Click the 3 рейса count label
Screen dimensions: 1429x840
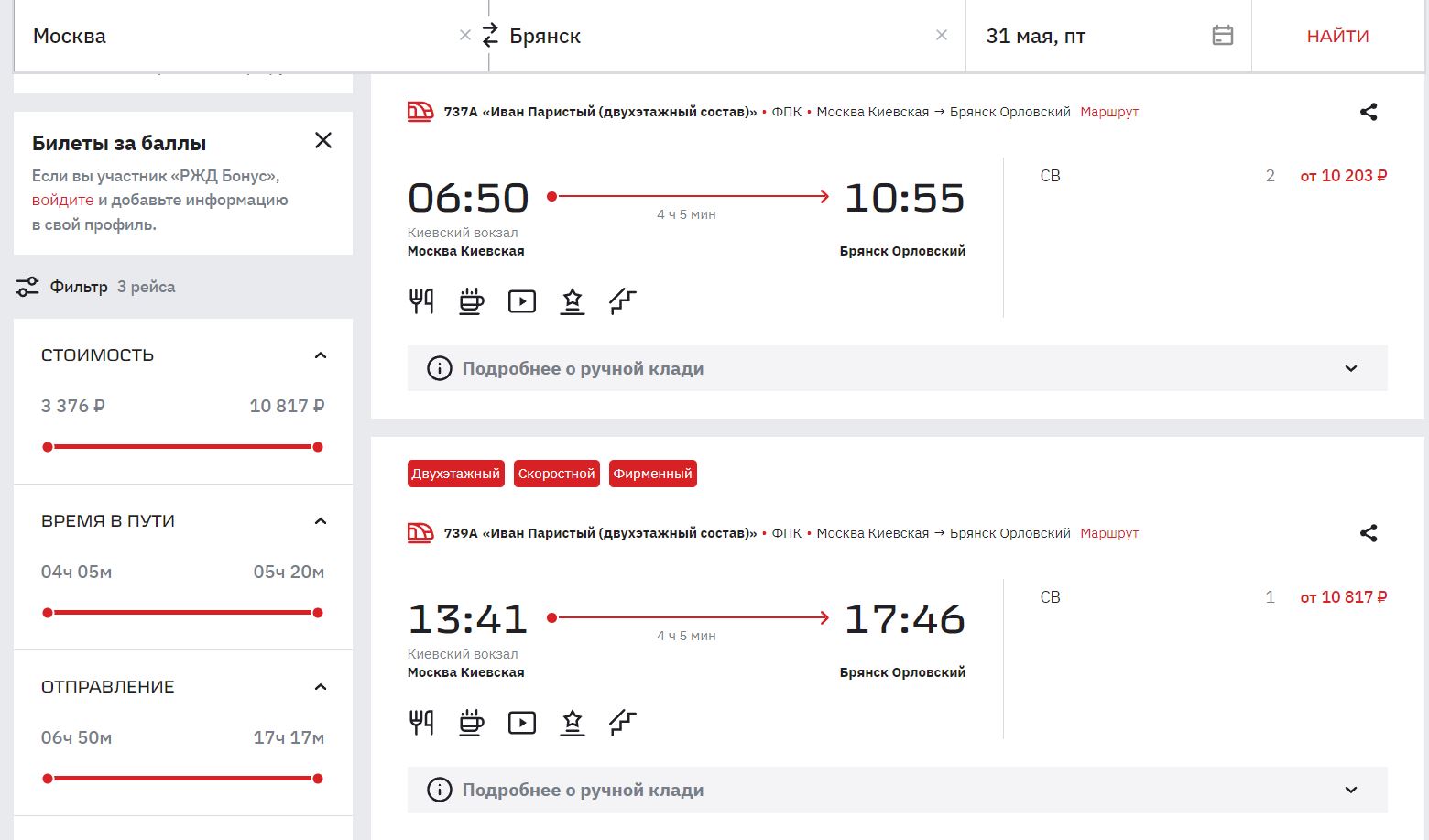click(x=146, y=287)
